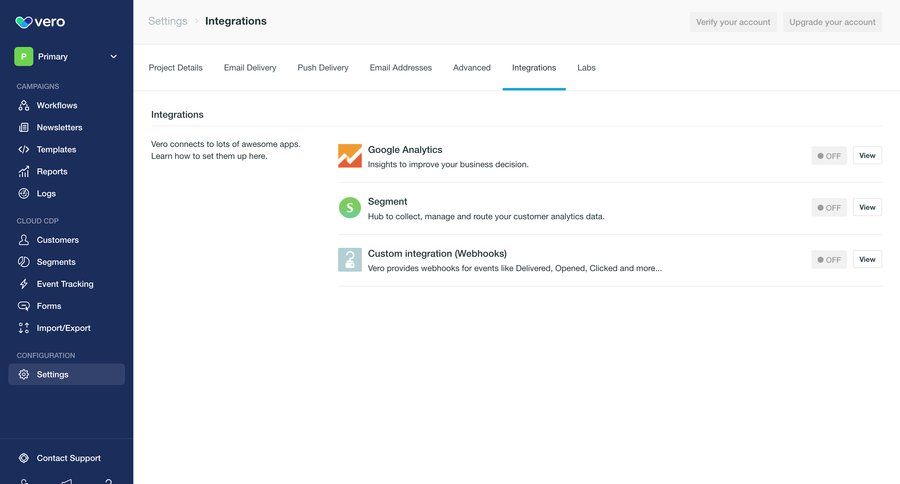Toggle the Segment integration on
The height and width of the screenshot is (484, 900).
(x=829, y=207)
